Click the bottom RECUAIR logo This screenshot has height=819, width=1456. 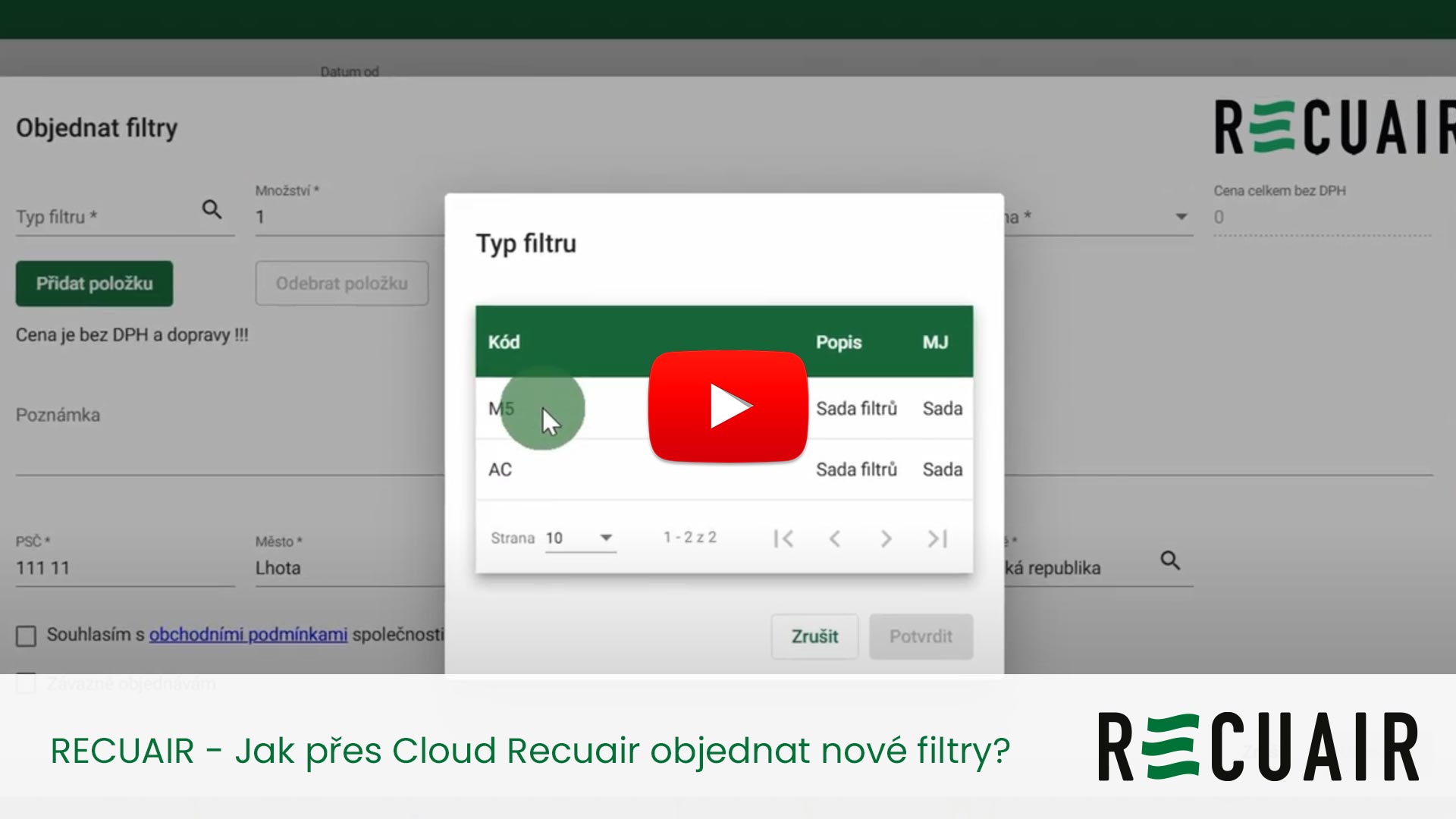1258,747
